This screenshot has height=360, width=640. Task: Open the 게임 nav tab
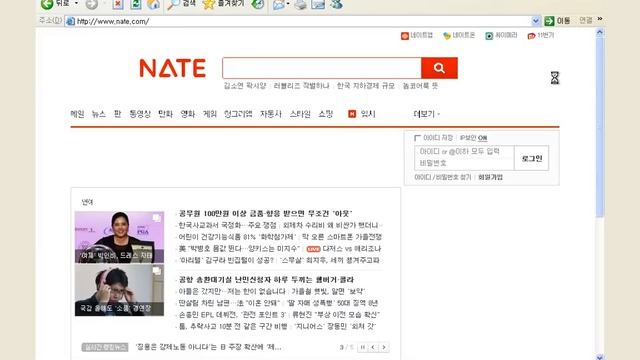point(210,114)
